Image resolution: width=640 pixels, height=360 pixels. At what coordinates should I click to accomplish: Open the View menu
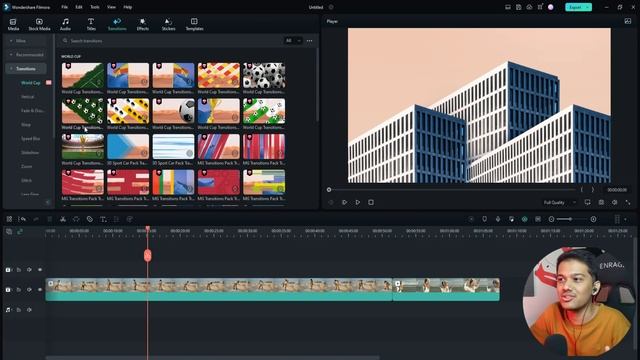[x=111, y=7]
